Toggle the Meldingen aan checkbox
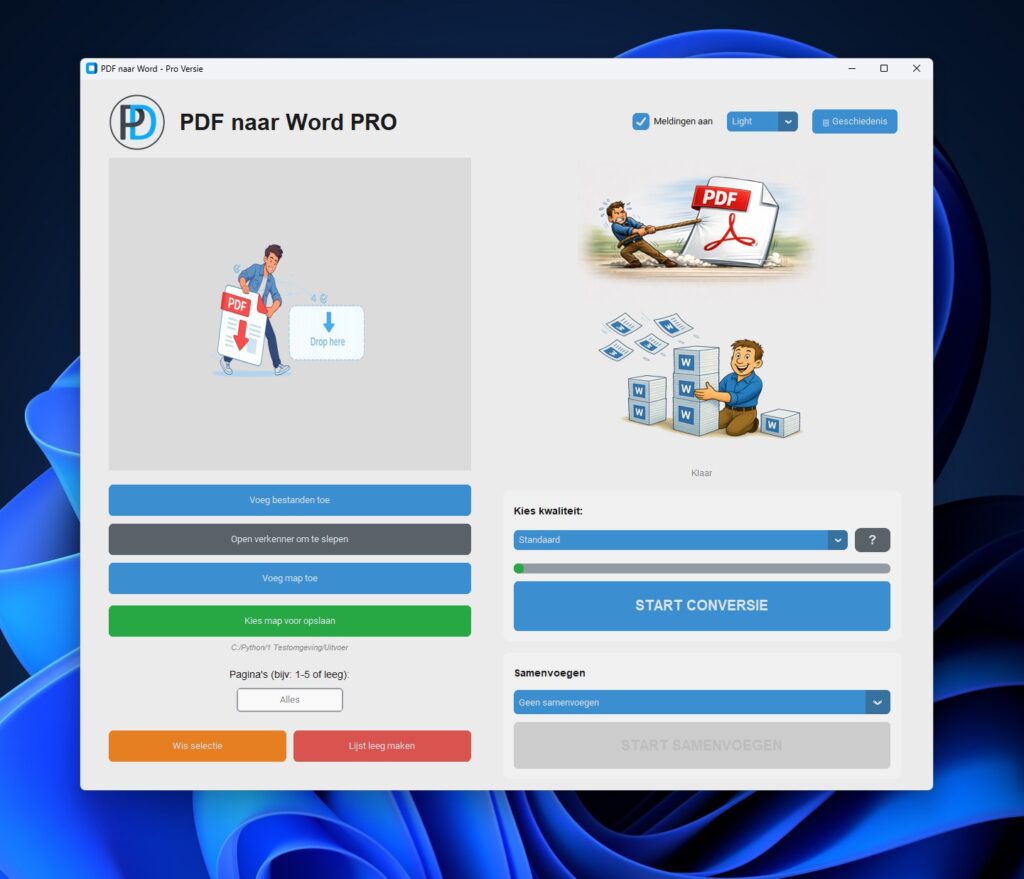This screenshot has height=879, width=1024. (641, 122)
